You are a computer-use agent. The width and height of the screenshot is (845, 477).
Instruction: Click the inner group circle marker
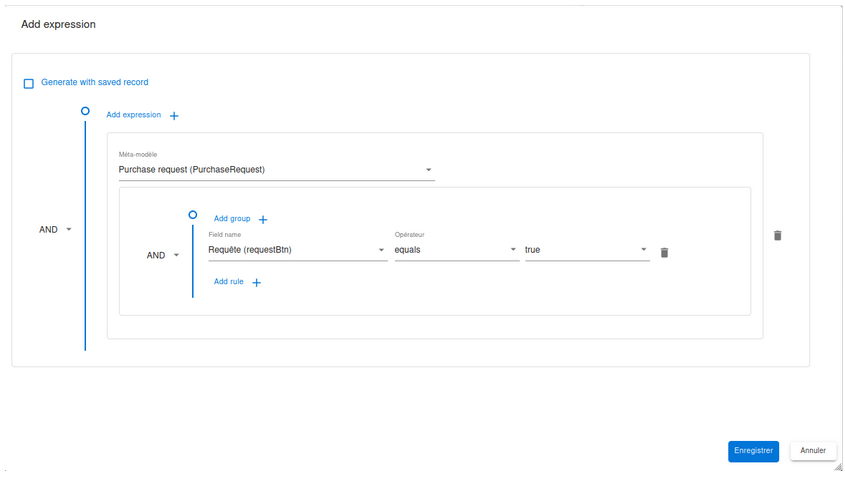pos(192,214)
